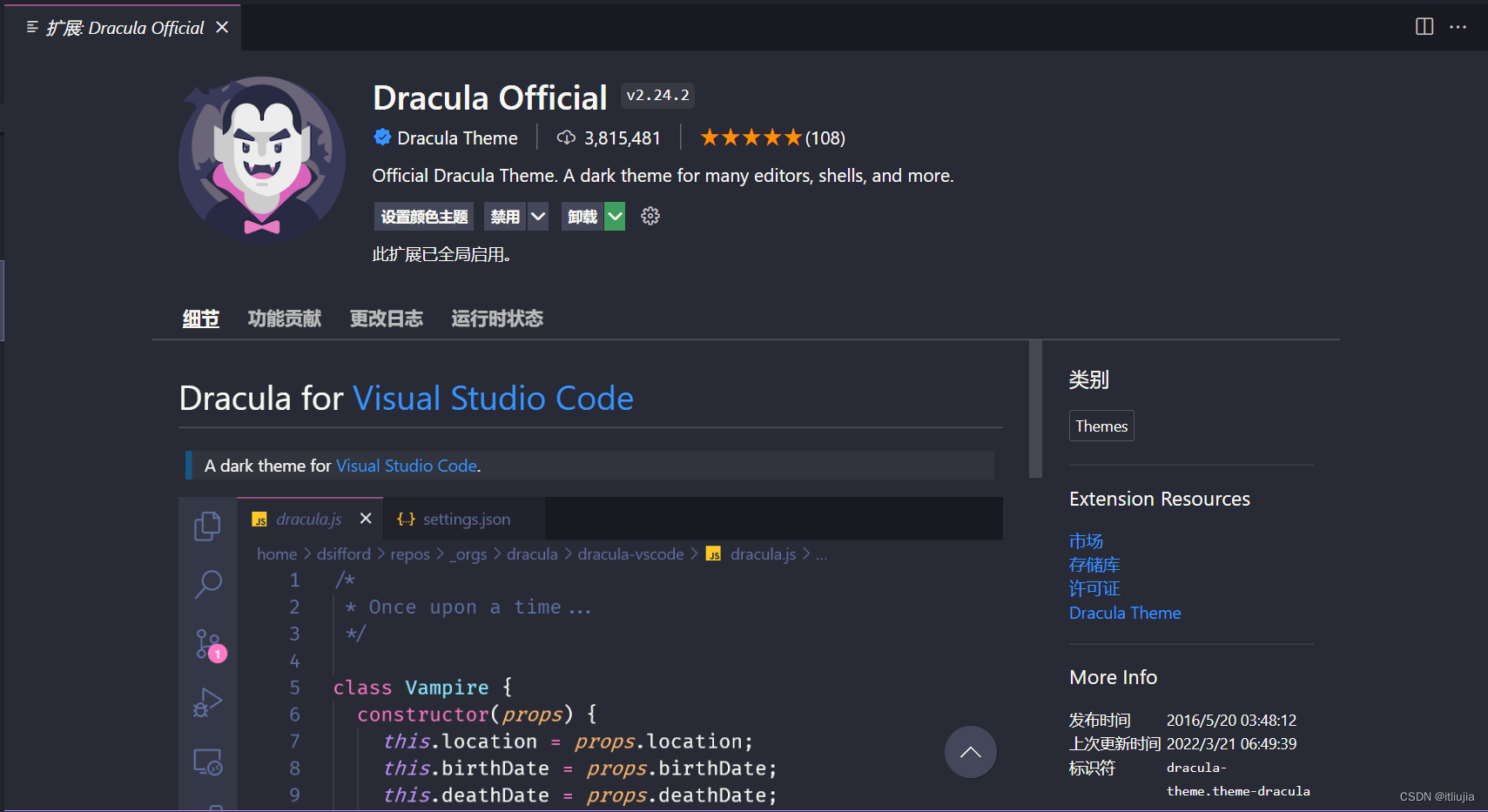Click the Search magnifier icon in the preview
The image size is (1488, 812).
[x=208, y=584]
